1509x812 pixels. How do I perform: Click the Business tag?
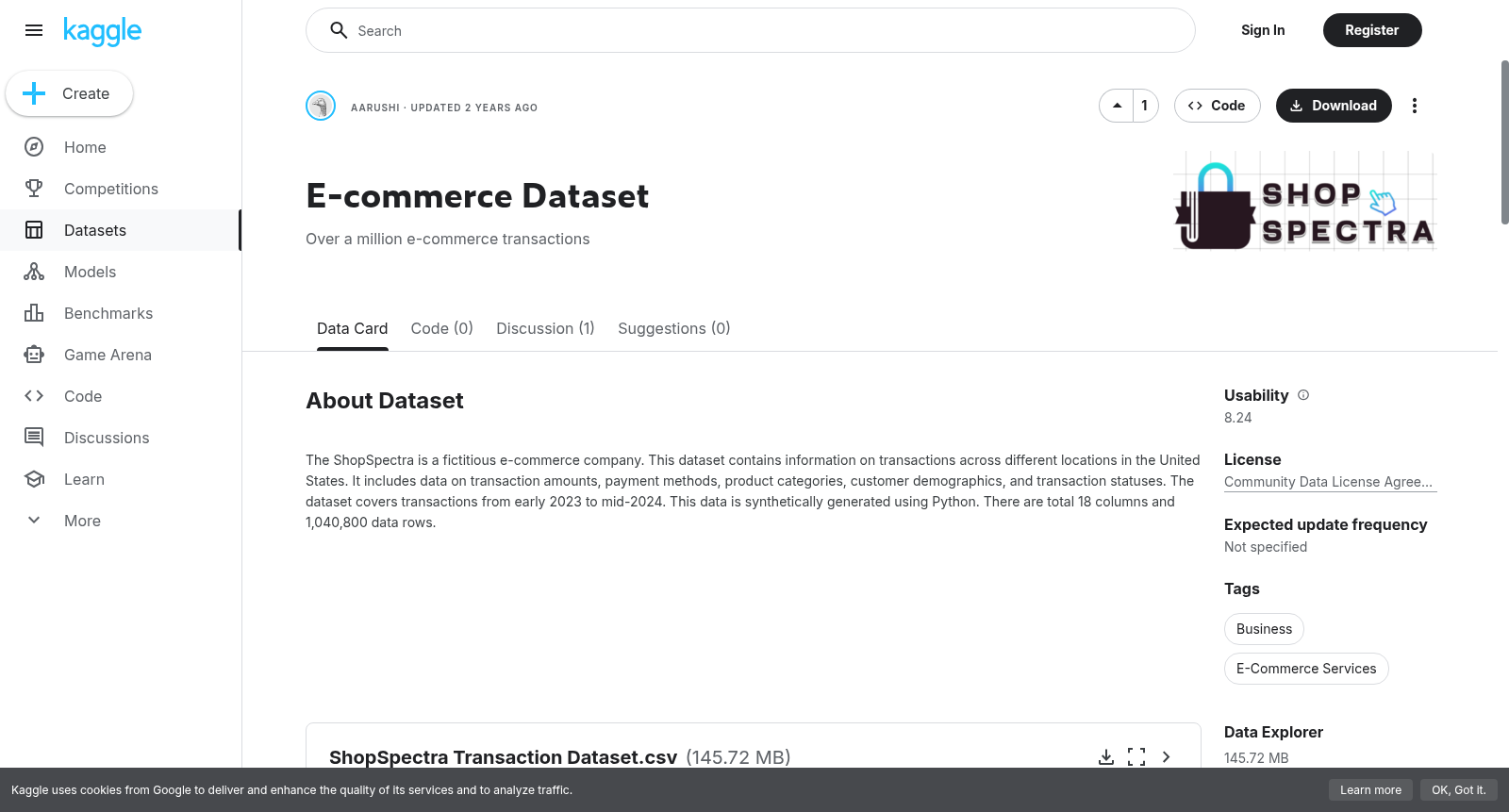pyautogui.click(x=1265, y=629)
